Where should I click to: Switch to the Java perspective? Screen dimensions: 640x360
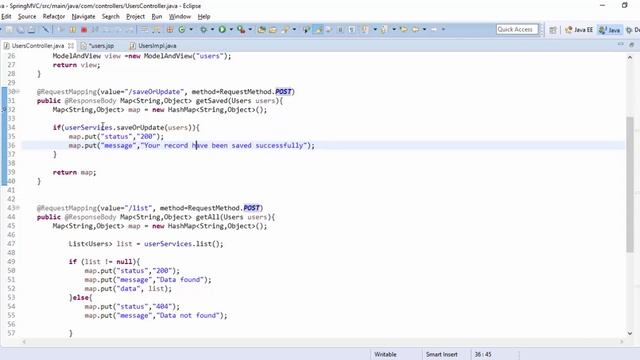point(610,30)
